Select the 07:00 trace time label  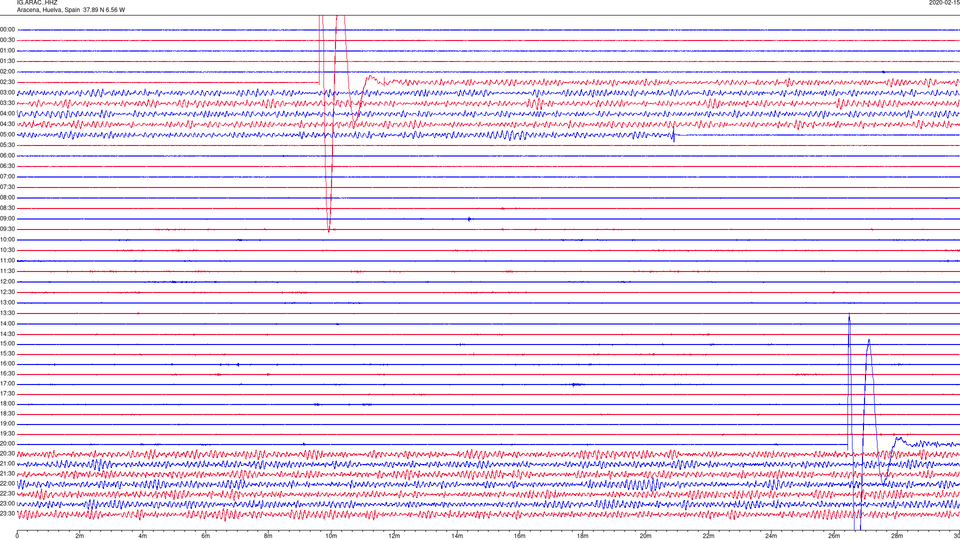[x=7, y=176]
